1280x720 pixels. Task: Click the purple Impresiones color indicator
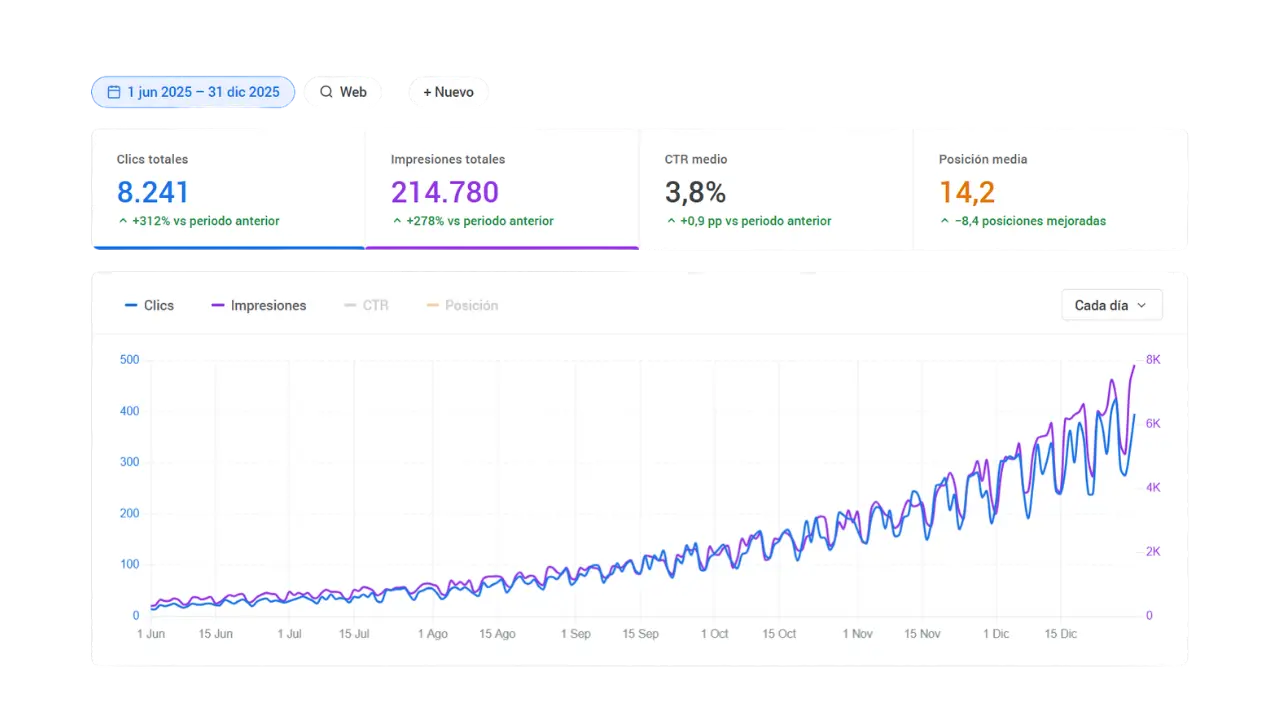click(218, 305)
